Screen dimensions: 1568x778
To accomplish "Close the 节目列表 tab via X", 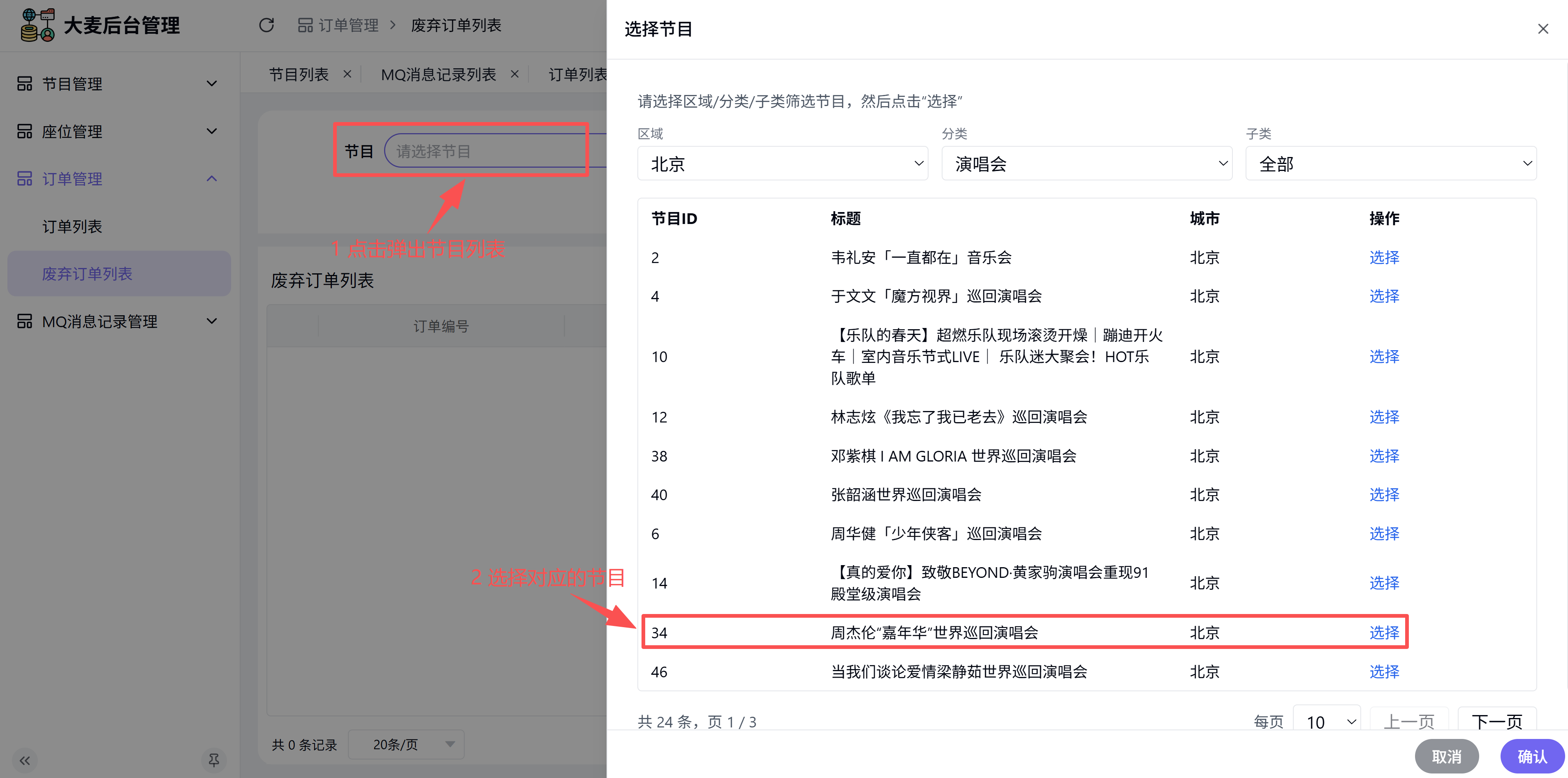I will [x=347, y=74].
